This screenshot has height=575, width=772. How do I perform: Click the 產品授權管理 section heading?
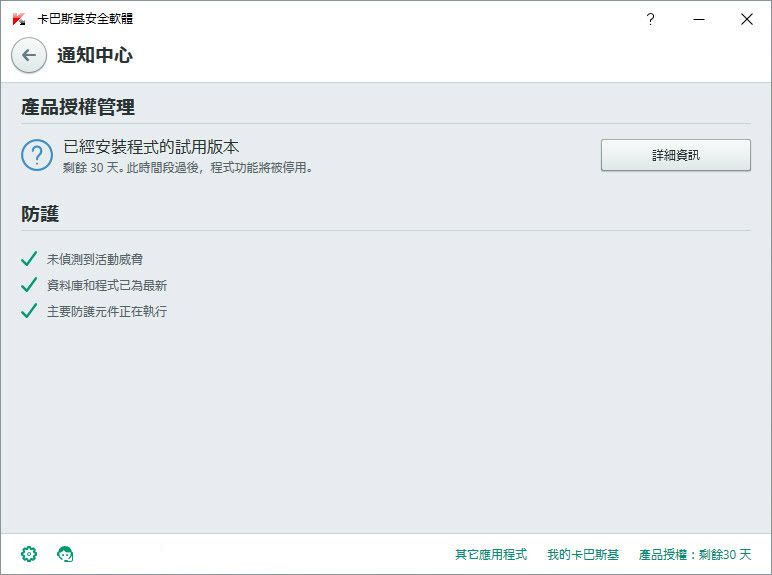[78, 107]
